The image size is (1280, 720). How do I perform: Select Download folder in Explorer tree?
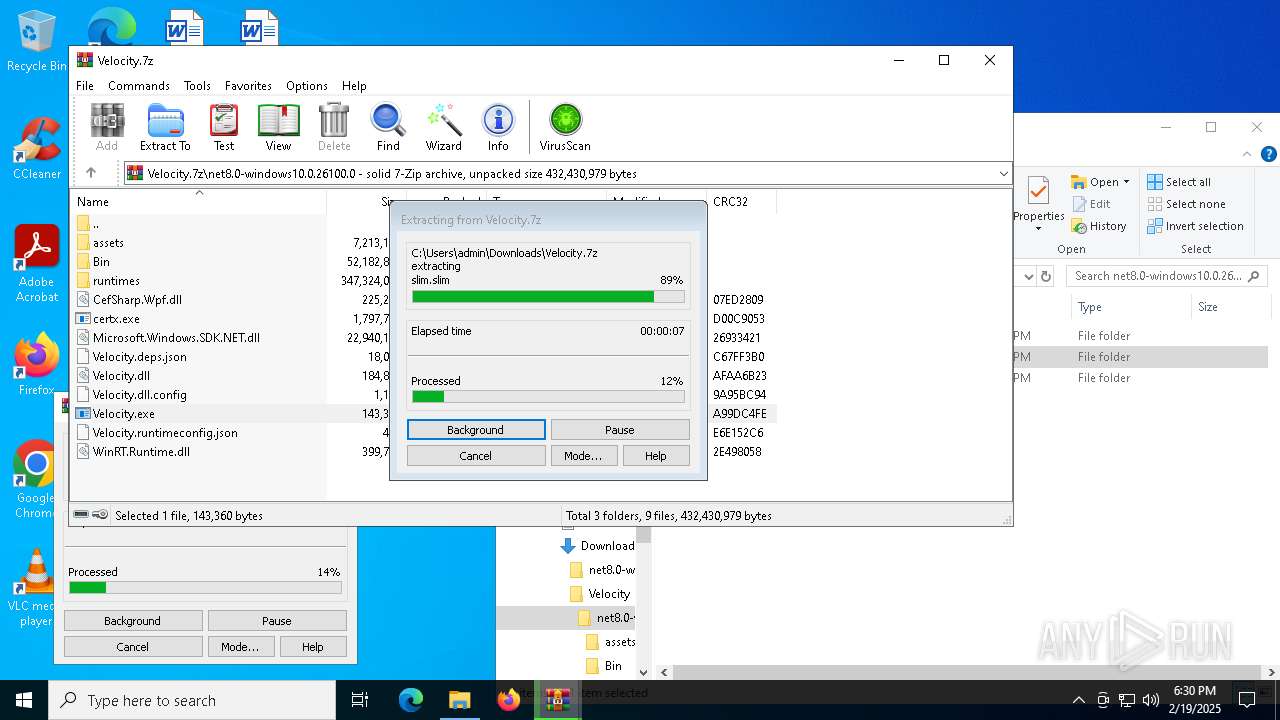coord(598,545)
